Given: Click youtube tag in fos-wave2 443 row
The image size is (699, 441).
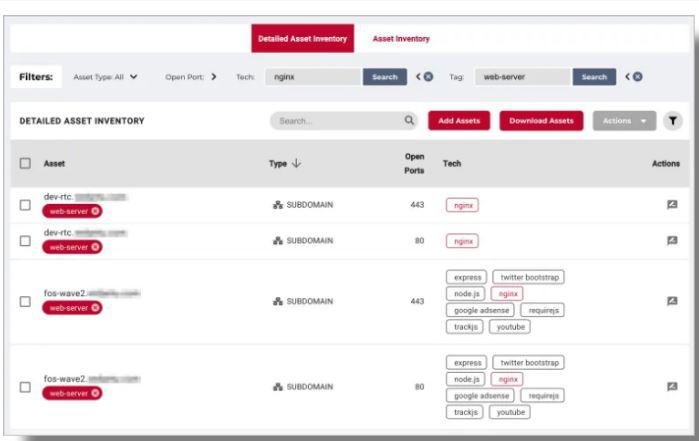Looking at the screenshot, I should pos(510,327).
